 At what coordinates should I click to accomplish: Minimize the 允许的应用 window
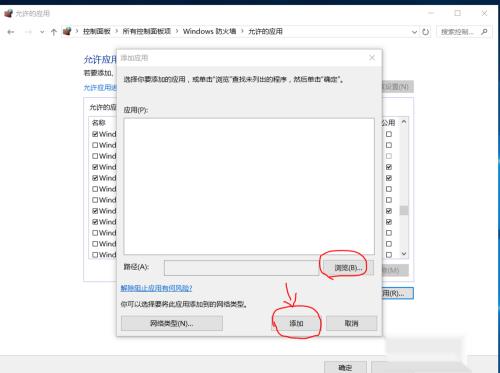(431, 13)
